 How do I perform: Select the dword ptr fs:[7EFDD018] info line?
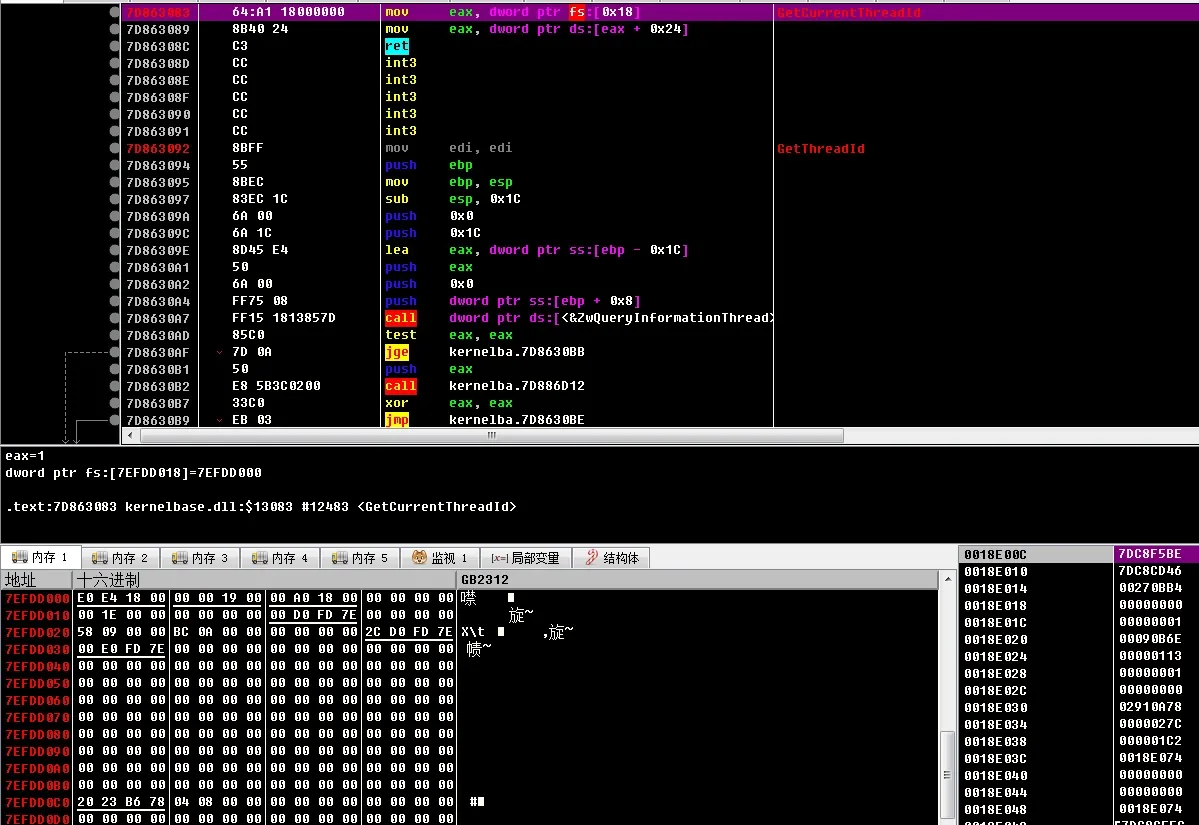point(134,473)
